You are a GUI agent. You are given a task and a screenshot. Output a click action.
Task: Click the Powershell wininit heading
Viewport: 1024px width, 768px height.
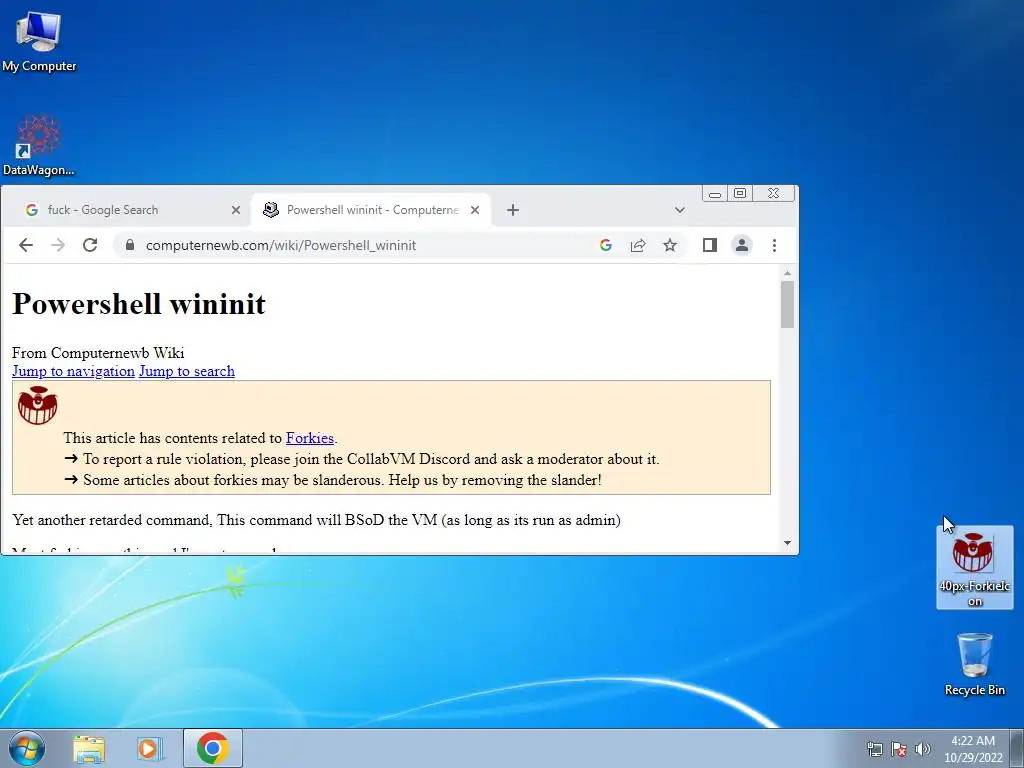[x=138, y=304]
